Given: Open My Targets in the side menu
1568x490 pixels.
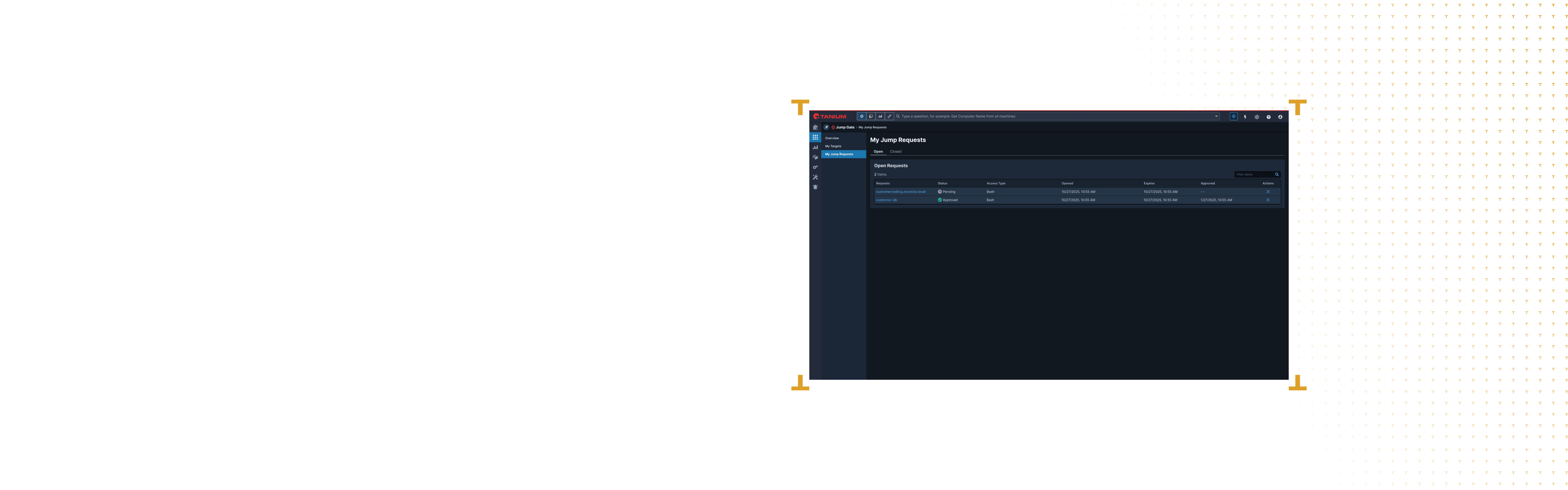Looking at the screenshot, I should coord(844,146).
